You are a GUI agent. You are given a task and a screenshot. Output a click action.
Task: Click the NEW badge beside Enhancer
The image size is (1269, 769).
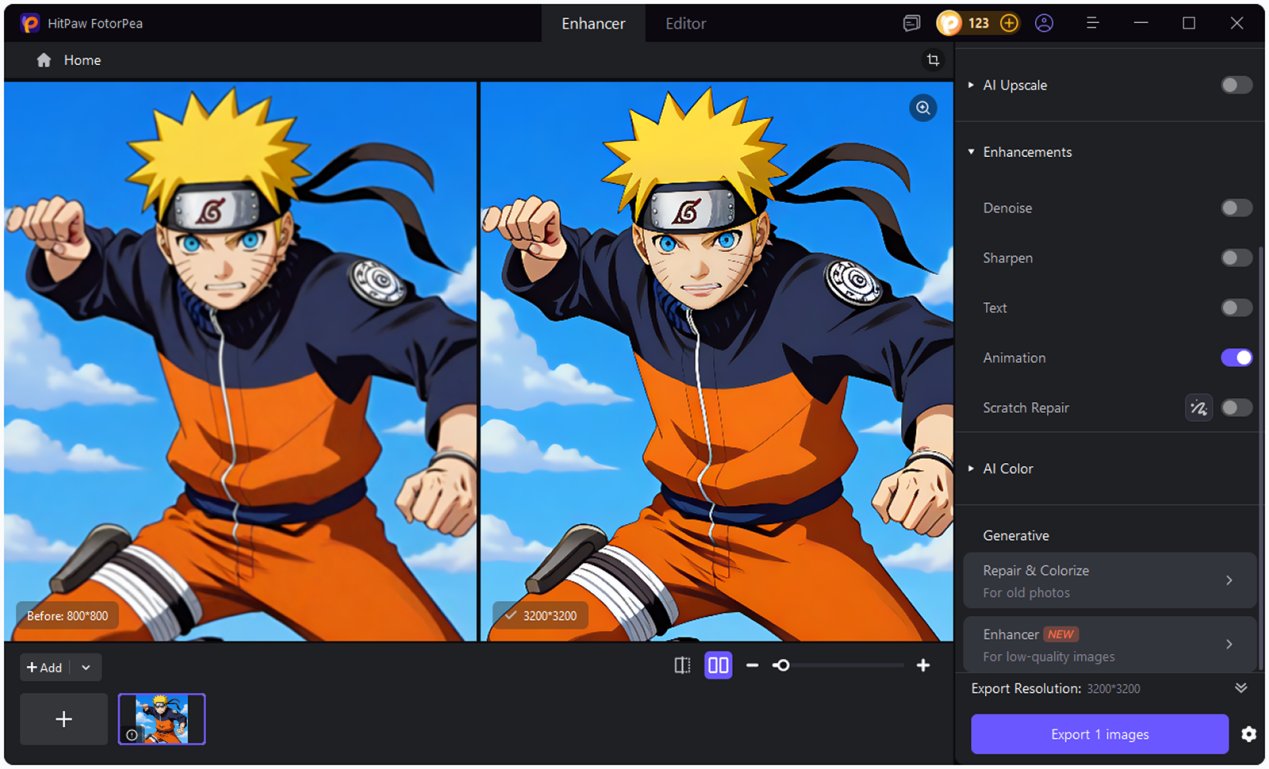1061,634
